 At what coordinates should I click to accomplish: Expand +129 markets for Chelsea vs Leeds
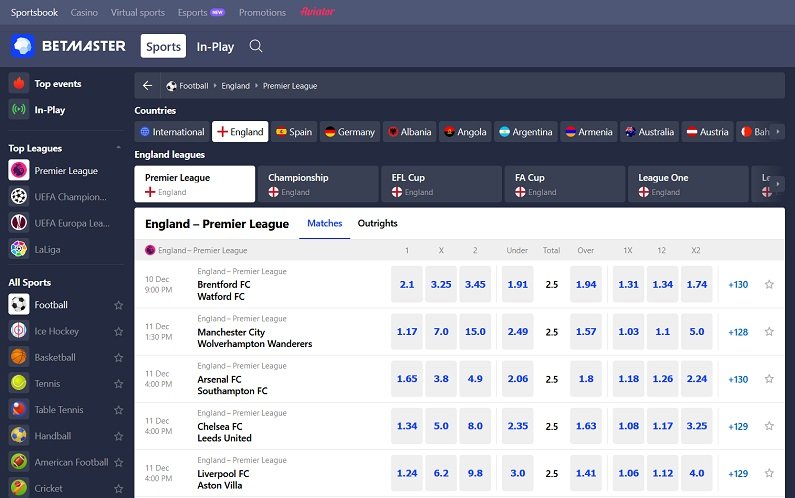738,426
